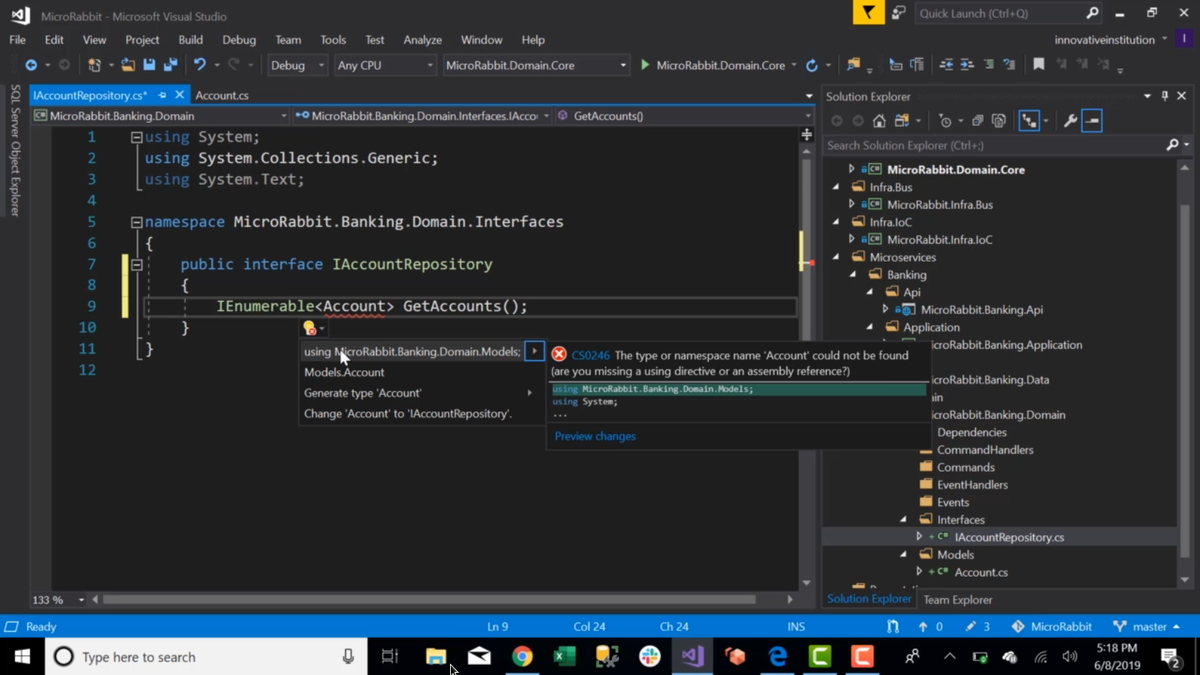
Task: Toggle pin on the IAccountRepository.cs tab
Action: click(x=162, y=95)
